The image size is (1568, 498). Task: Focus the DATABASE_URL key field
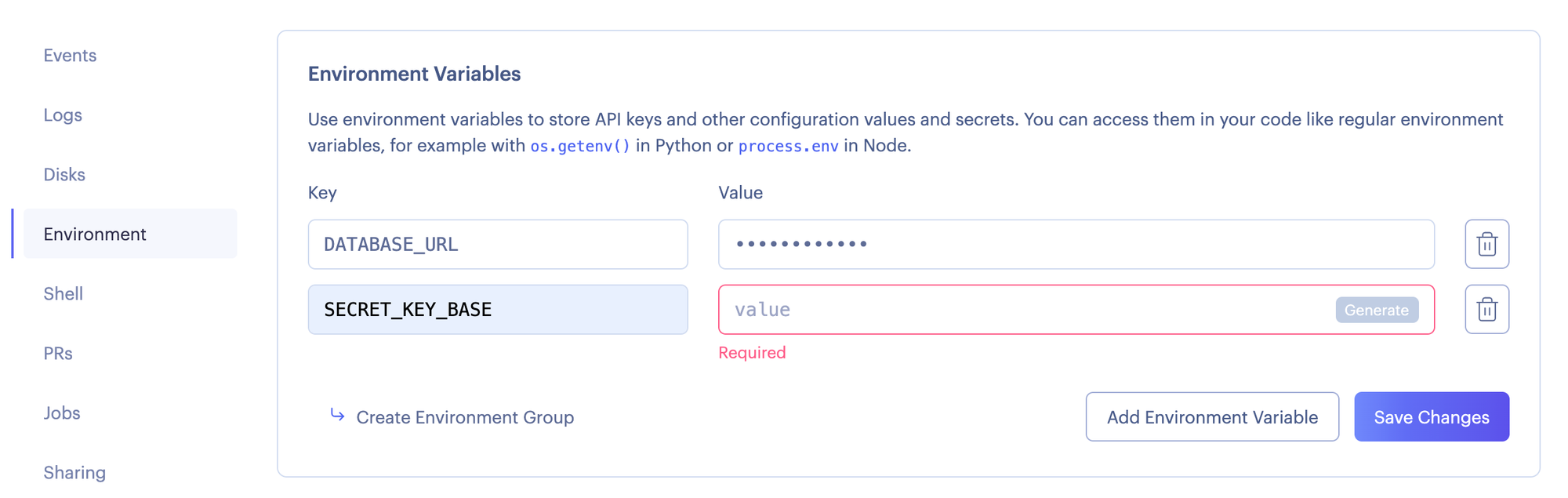click(x=497, y=244)
